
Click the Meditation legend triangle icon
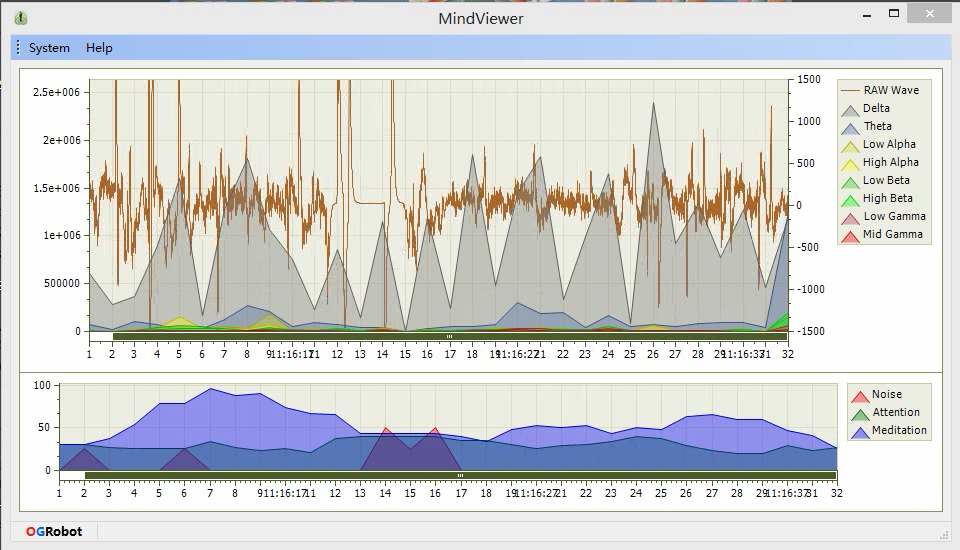[x=860, y=432]
